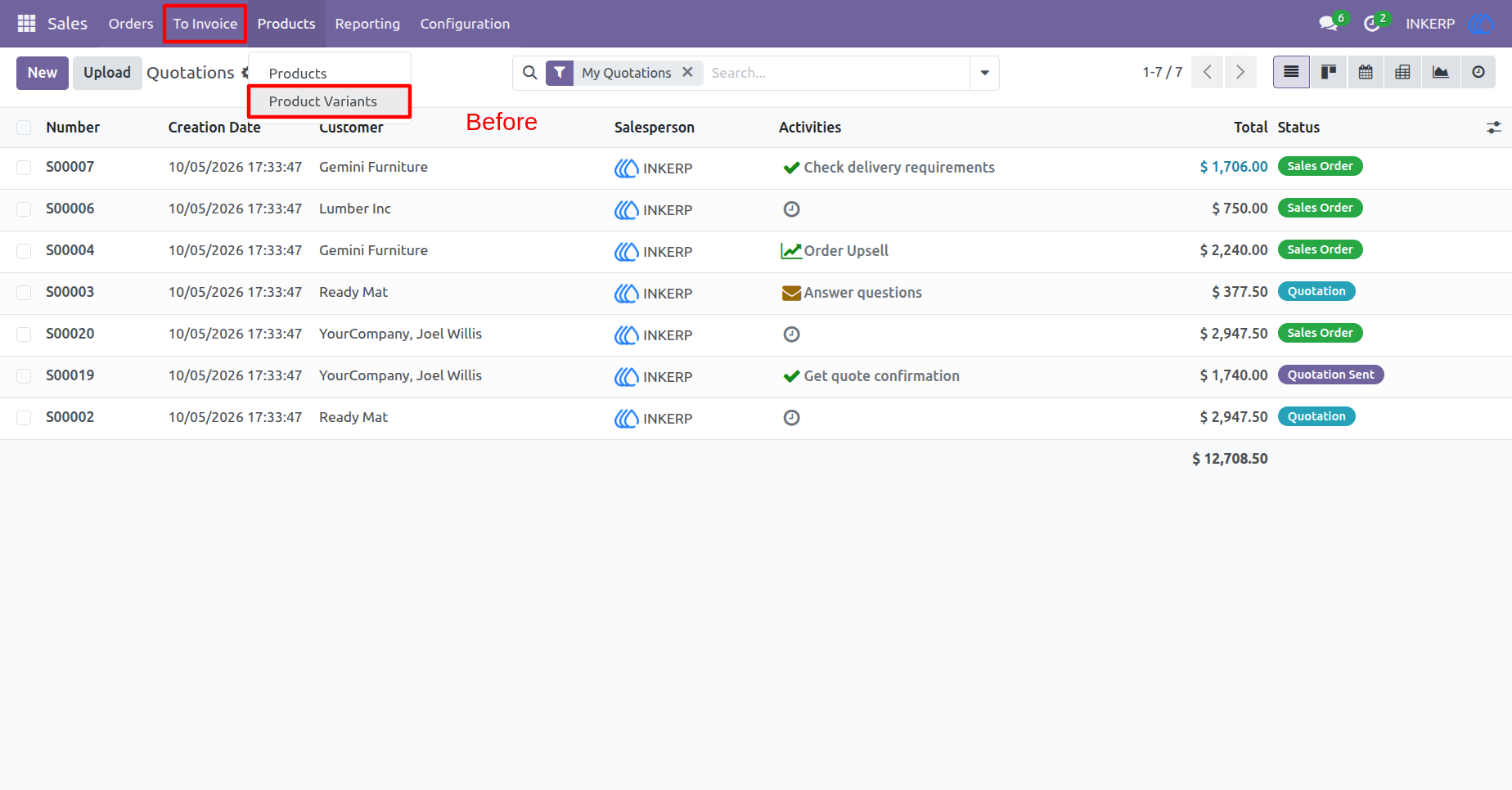Go to next page of records

click(x=1240, y=73)
